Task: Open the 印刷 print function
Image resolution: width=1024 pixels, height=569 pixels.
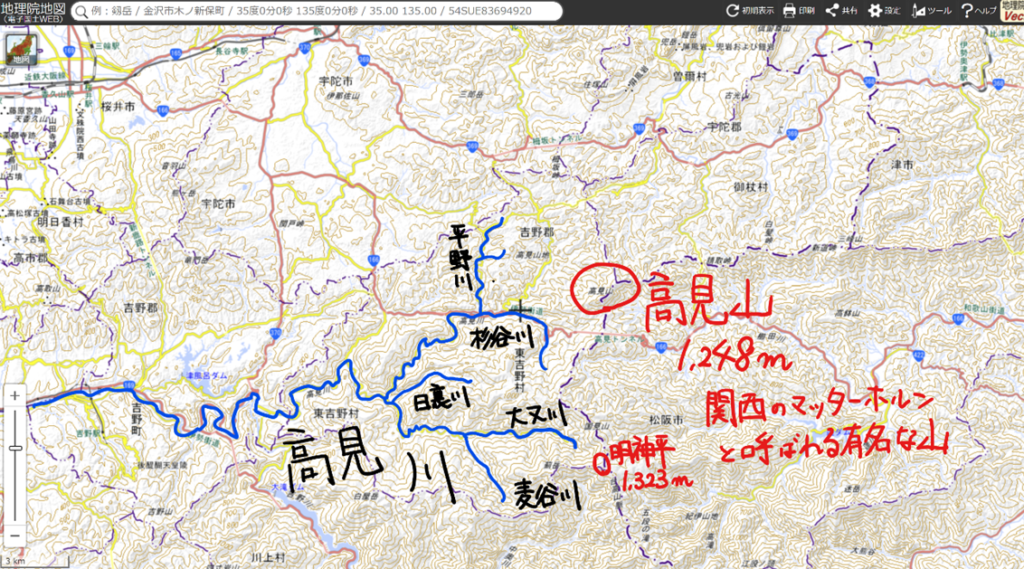Action: click(x=799, y=11)
